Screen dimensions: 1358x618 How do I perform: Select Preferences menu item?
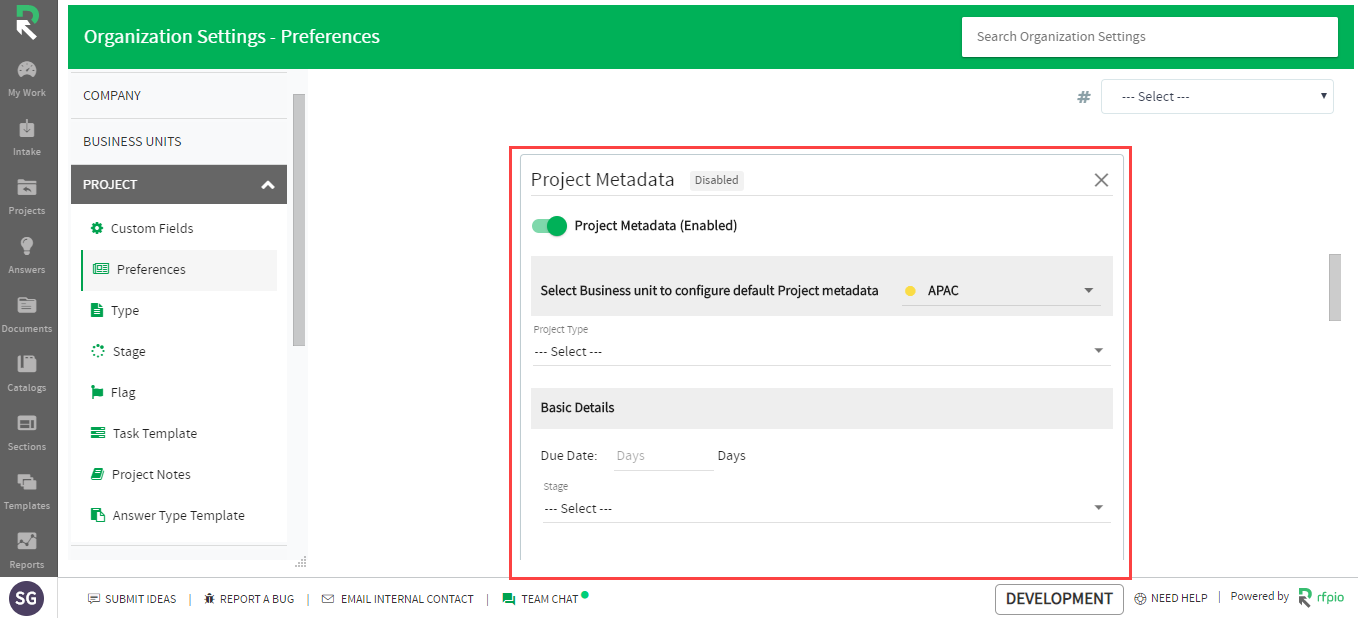179,269
